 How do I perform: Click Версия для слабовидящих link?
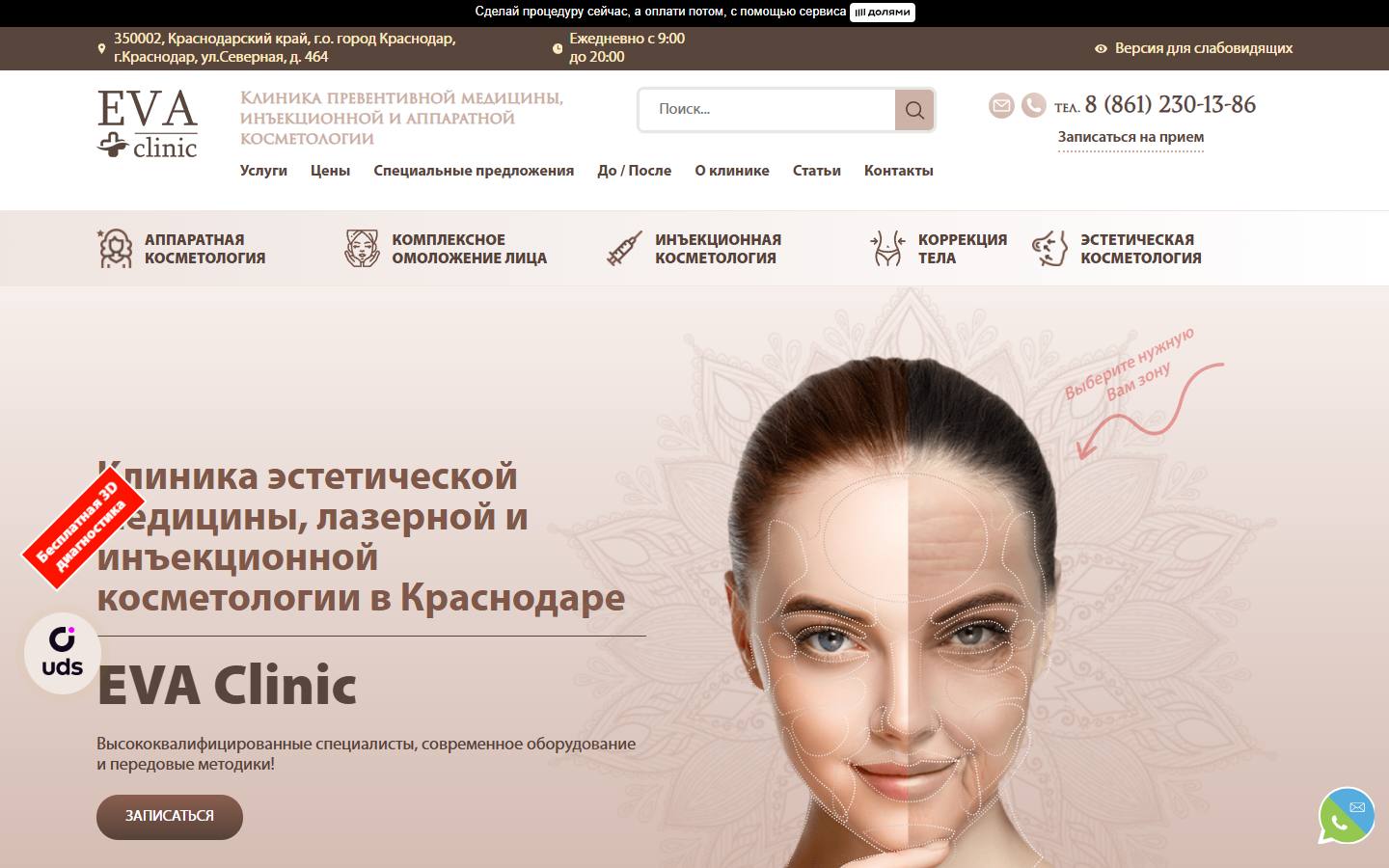[1204, 48]
